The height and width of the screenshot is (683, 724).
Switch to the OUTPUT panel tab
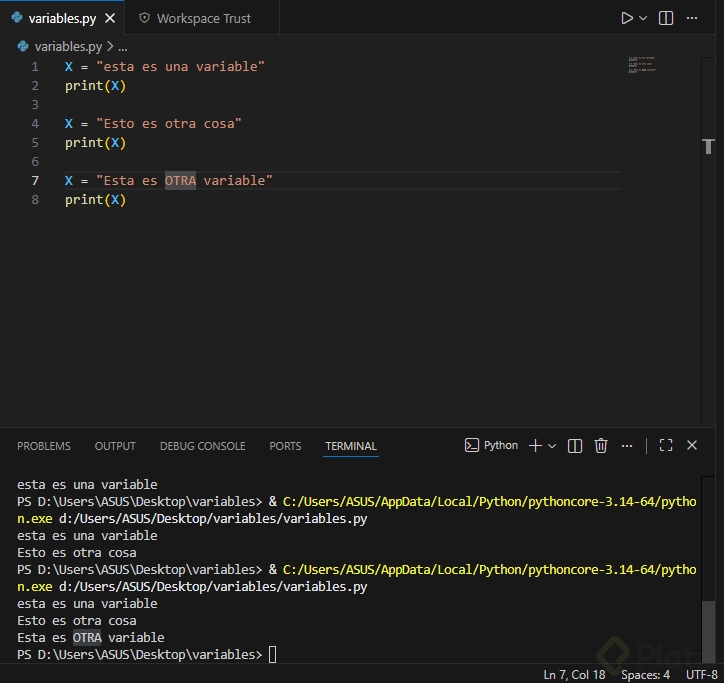115,446
